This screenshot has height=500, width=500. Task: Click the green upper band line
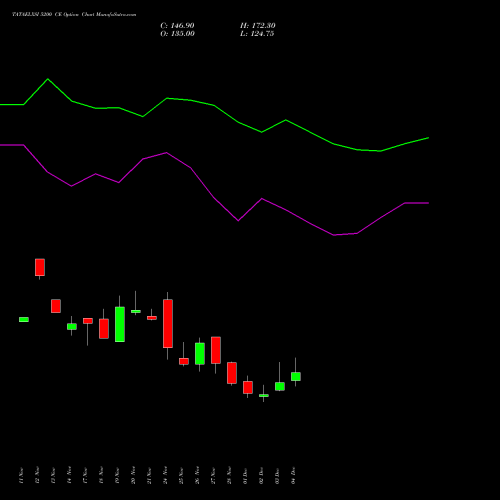click(214, 105)
